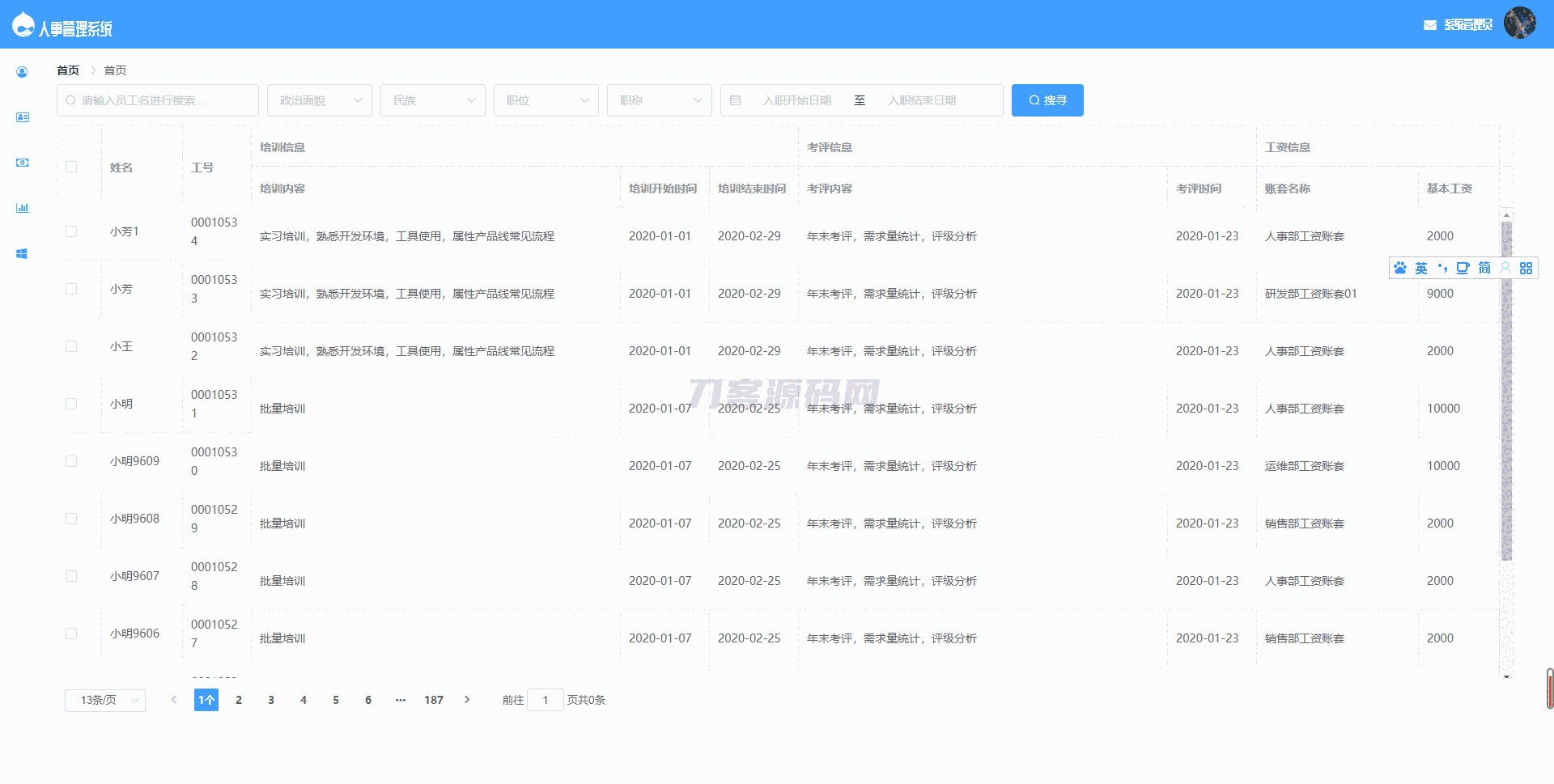The width and height of the screenshot is (1554, 784).
Task: Open the 13条/页 page size dropdown
Action: pyautogui.click(x=105, y=700)
